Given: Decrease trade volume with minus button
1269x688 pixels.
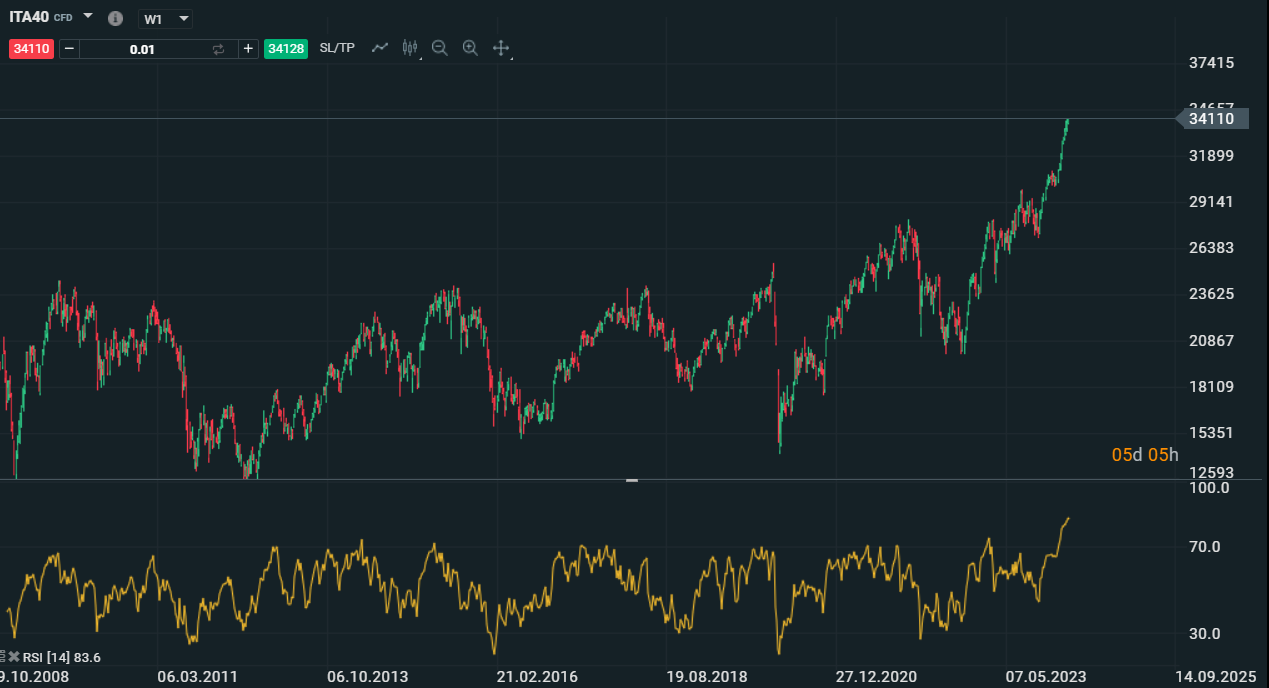Looking at the screenshot, I should click(69, 49).
